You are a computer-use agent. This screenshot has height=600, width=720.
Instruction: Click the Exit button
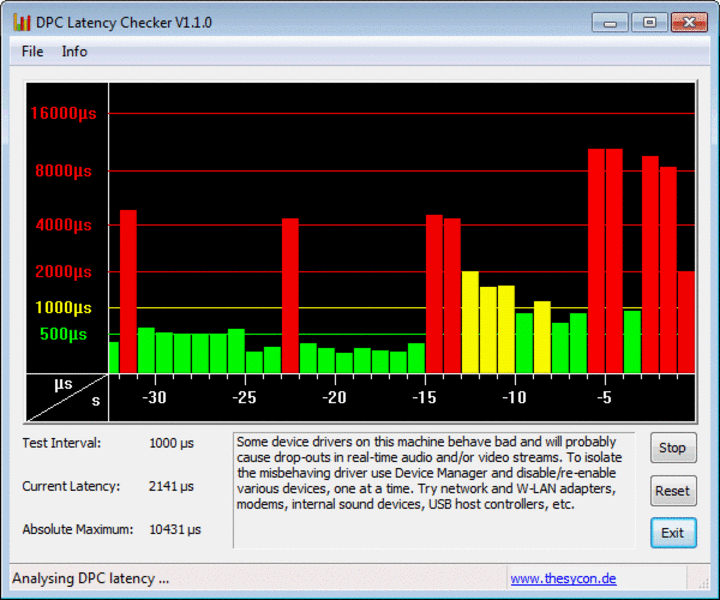coord(673,533)
